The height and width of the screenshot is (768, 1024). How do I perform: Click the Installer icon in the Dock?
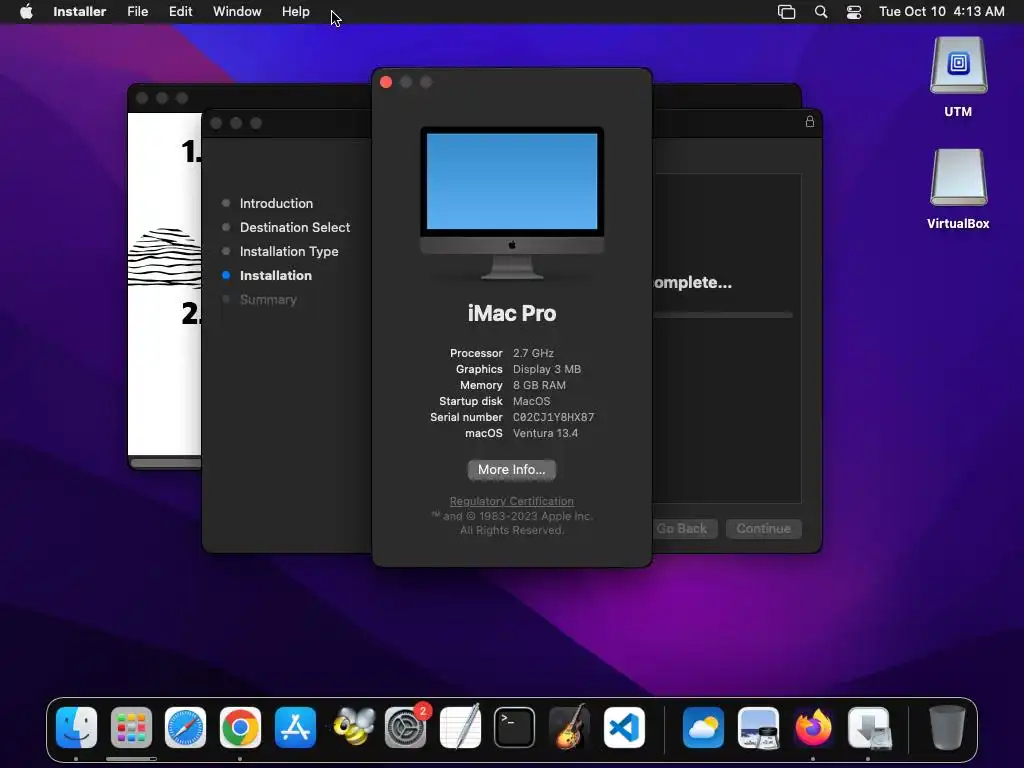pyautogui.click(x=869, y=728)
